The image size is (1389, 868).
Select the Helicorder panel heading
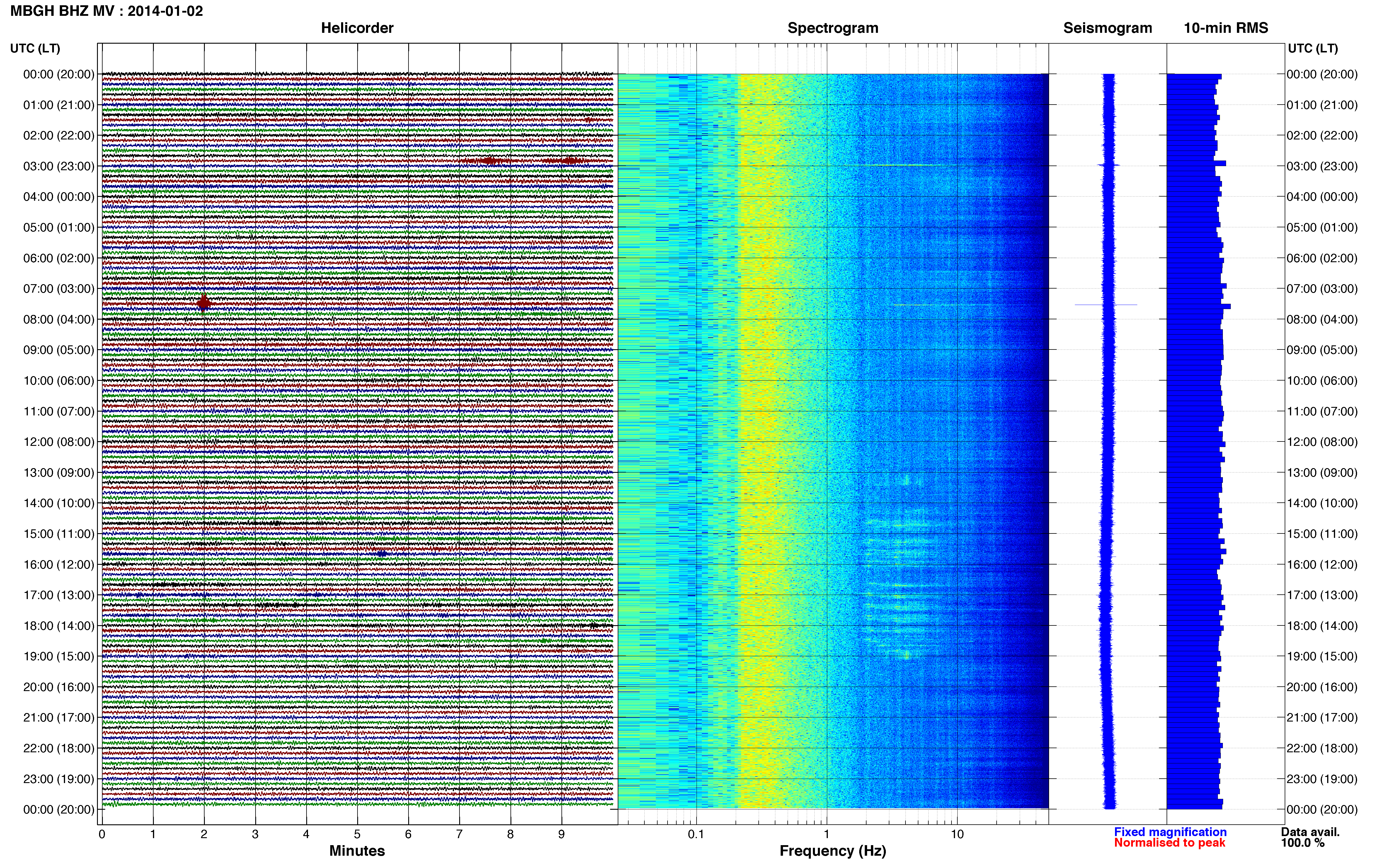(x=357, y=28)
